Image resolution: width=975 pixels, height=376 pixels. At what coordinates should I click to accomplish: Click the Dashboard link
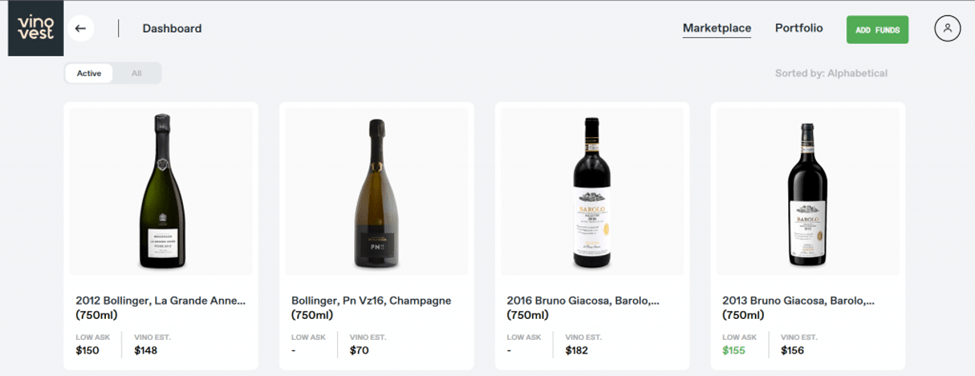172,29
